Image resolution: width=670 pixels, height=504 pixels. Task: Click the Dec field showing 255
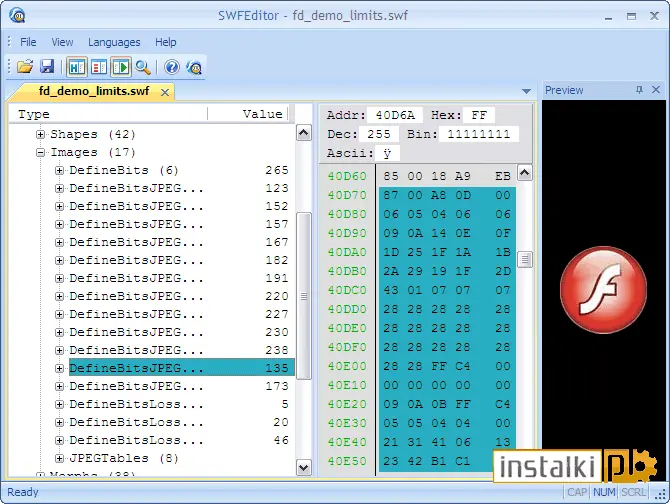click(x=379, y=134)
